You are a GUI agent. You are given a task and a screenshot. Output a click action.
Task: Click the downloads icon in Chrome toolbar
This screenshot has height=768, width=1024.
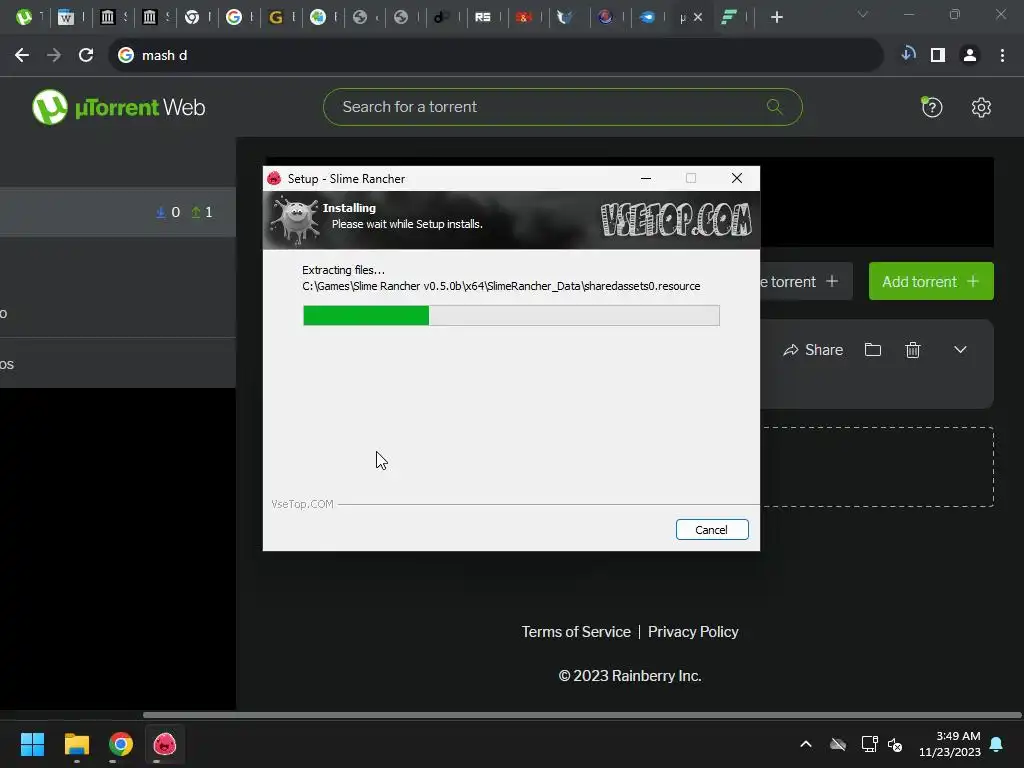908,54
